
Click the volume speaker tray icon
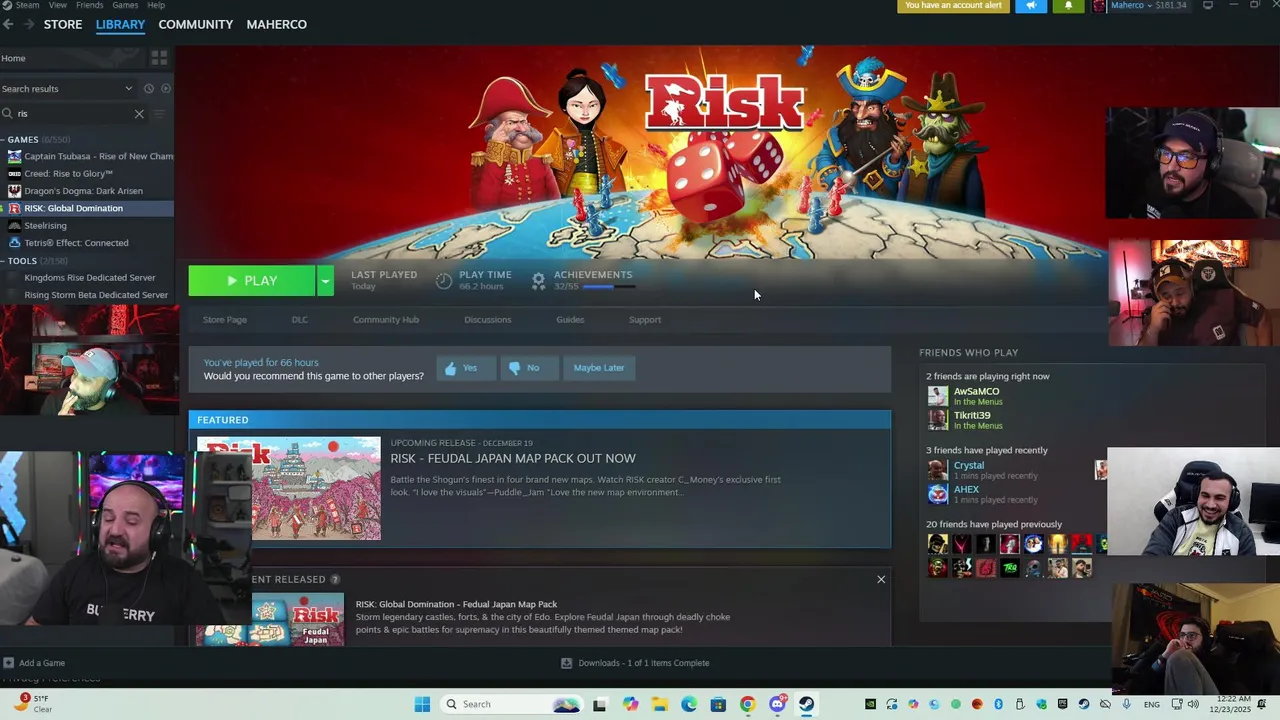pos(1193,704)
